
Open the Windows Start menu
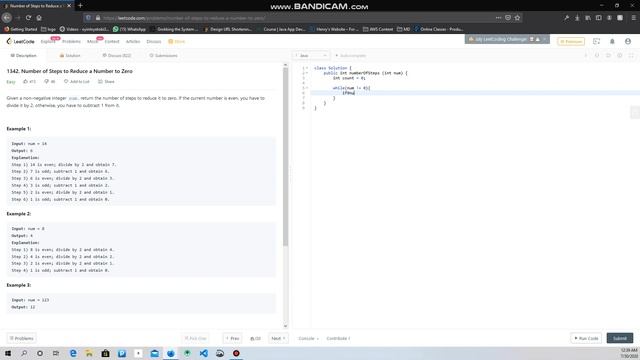pyautogui.click(x=8, y=353)
